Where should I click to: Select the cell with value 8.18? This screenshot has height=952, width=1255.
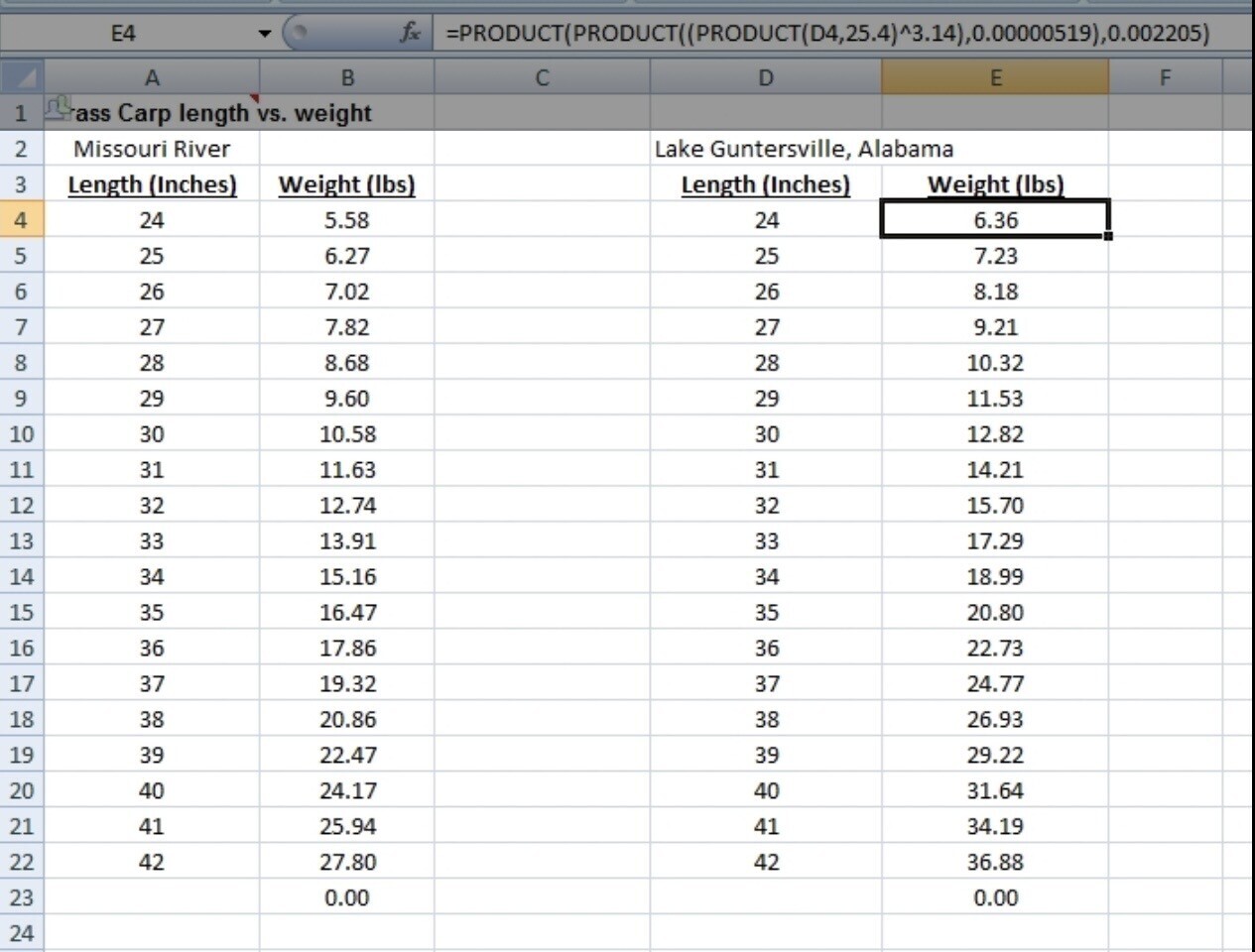tap(995, 292)
